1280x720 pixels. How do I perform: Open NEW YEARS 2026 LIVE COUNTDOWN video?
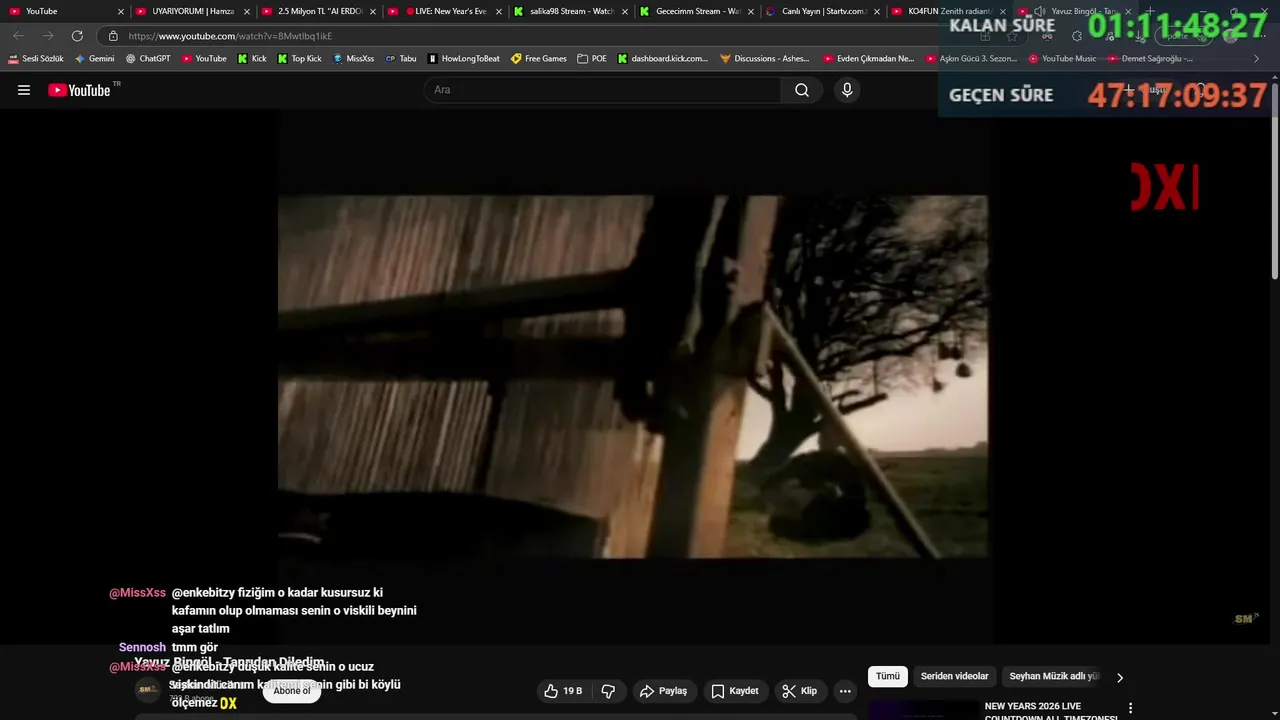click(1051, 711)
